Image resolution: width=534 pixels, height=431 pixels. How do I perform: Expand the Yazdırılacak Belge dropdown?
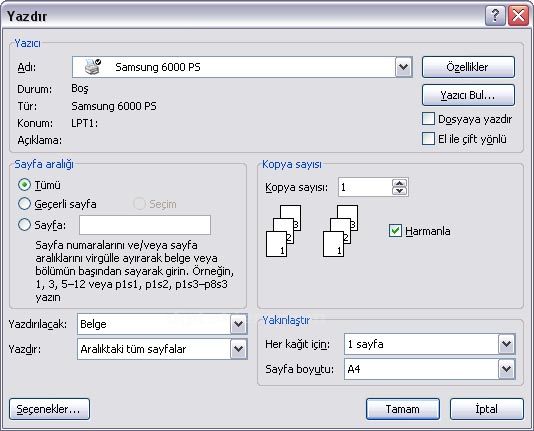[x=238, y=324]
